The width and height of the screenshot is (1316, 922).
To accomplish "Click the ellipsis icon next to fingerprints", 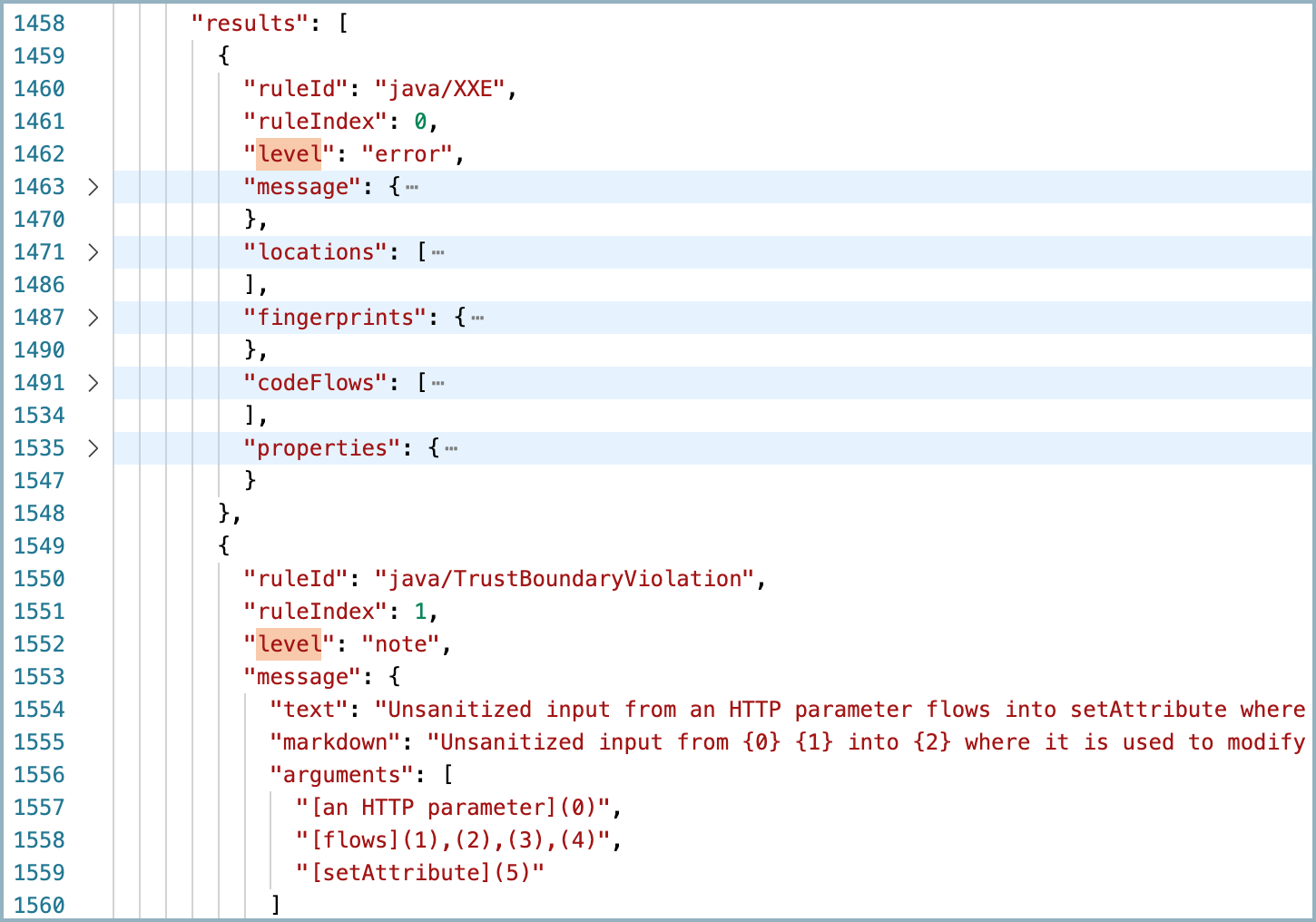I will coord(477,318).
